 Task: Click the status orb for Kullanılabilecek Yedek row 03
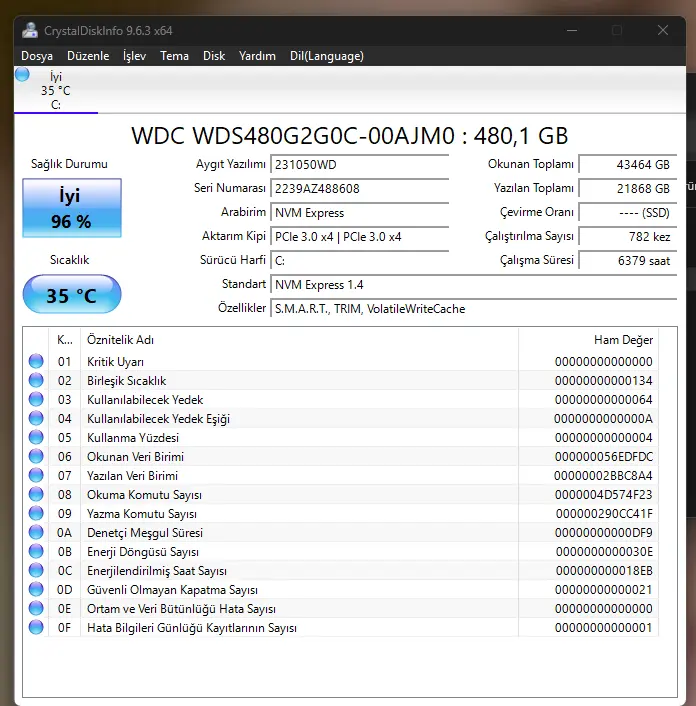pos(36,399)
